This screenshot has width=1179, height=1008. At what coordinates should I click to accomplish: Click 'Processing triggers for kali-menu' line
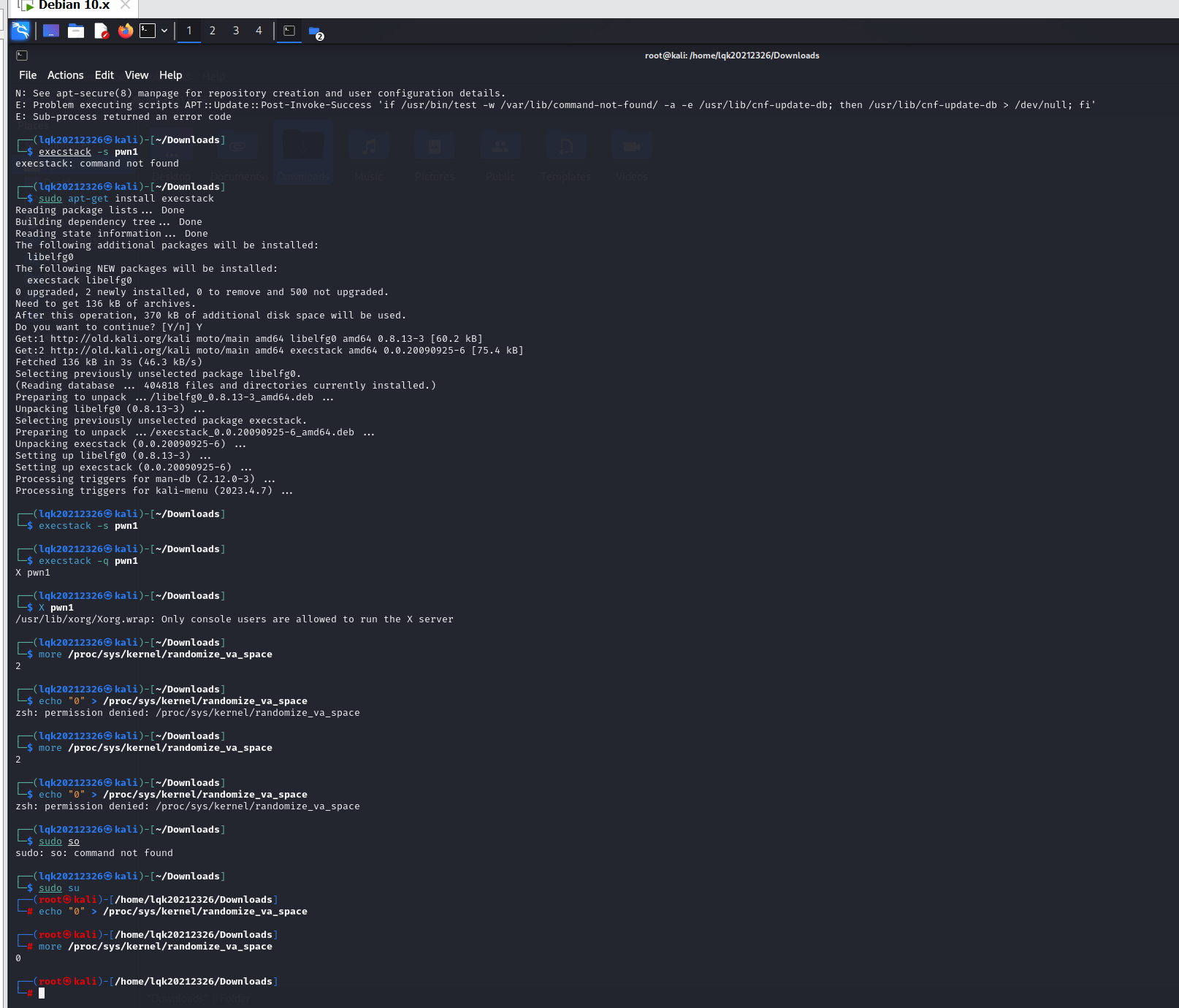[154, 491]
